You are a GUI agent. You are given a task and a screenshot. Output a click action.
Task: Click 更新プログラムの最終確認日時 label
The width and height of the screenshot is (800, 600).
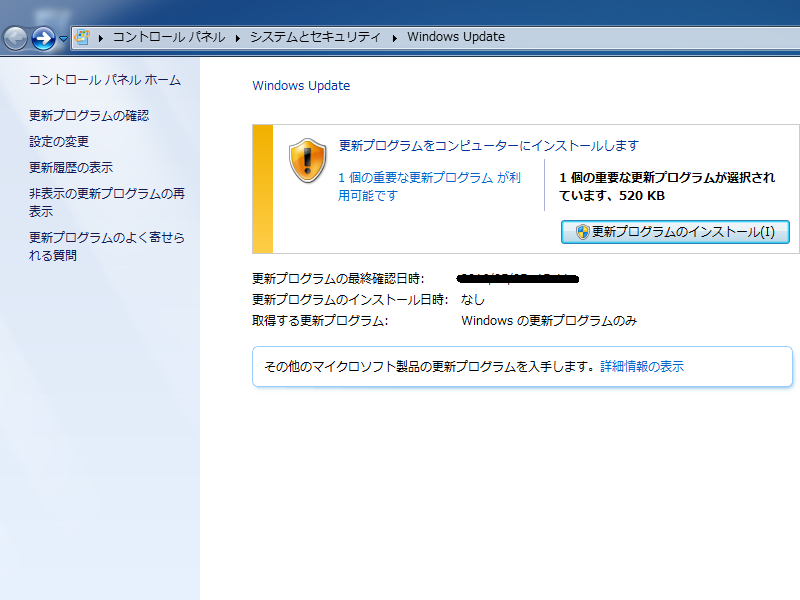(x=338, y=279)
